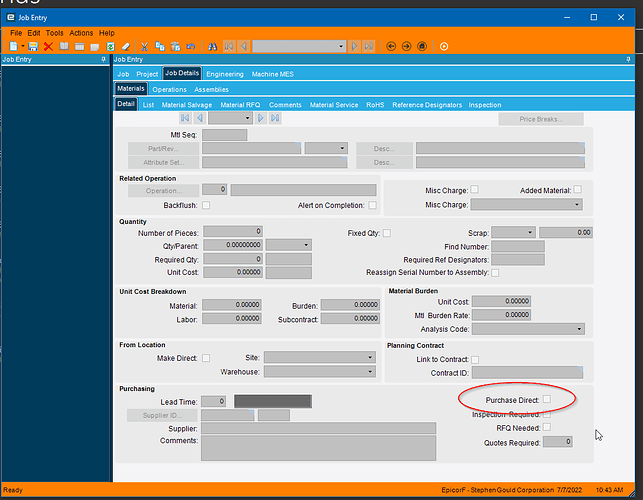
Task: Toggle the Added Material checkbox
Action: [577, 189]
